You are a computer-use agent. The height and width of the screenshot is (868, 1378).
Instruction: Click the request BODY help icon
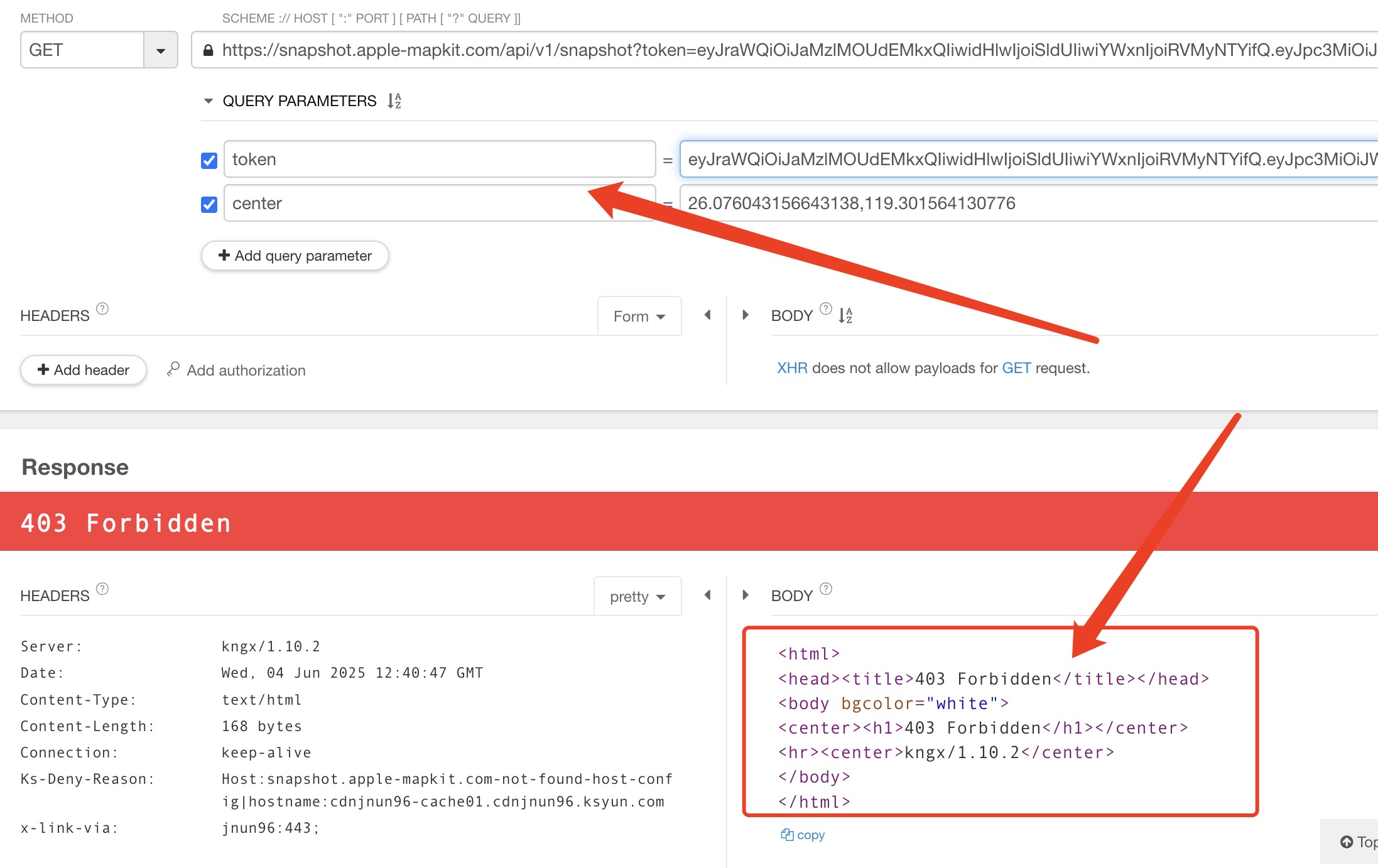[826, 308]
